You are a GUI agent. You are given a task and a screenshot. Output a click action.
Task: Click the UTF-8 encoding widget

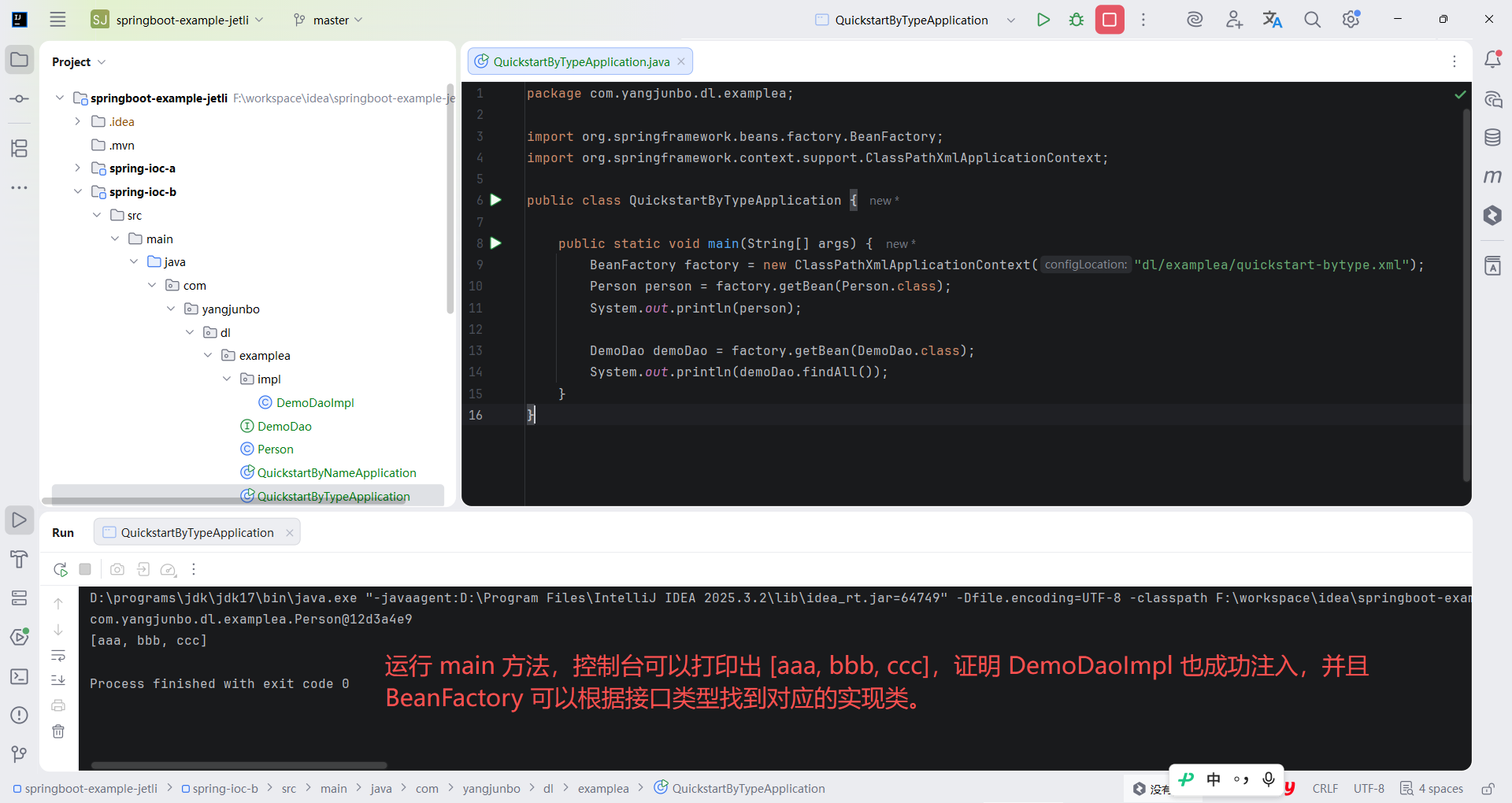point(1369,789)
